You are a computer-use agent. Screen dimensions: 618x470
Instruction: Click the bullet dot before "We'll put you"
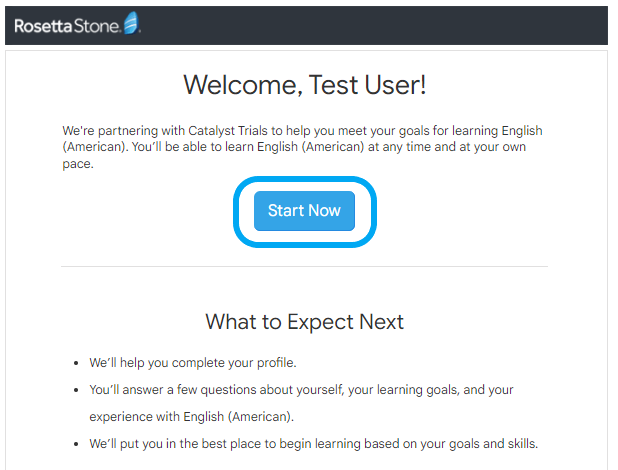[77, 444]
